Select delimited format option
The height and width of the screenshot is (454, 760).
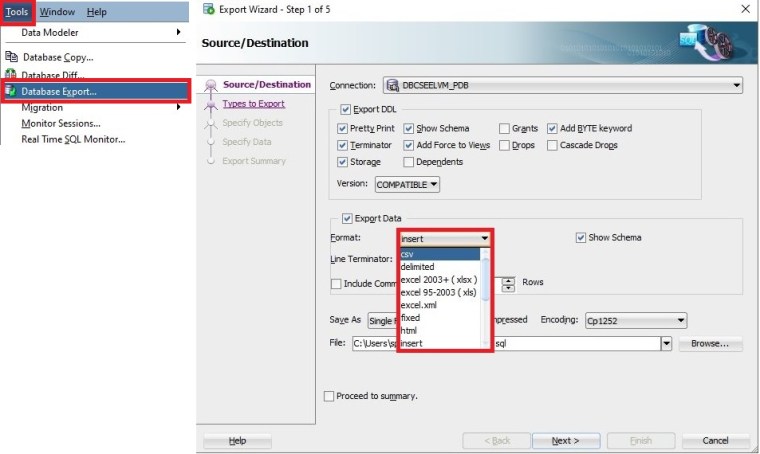(x=439, y=266)
